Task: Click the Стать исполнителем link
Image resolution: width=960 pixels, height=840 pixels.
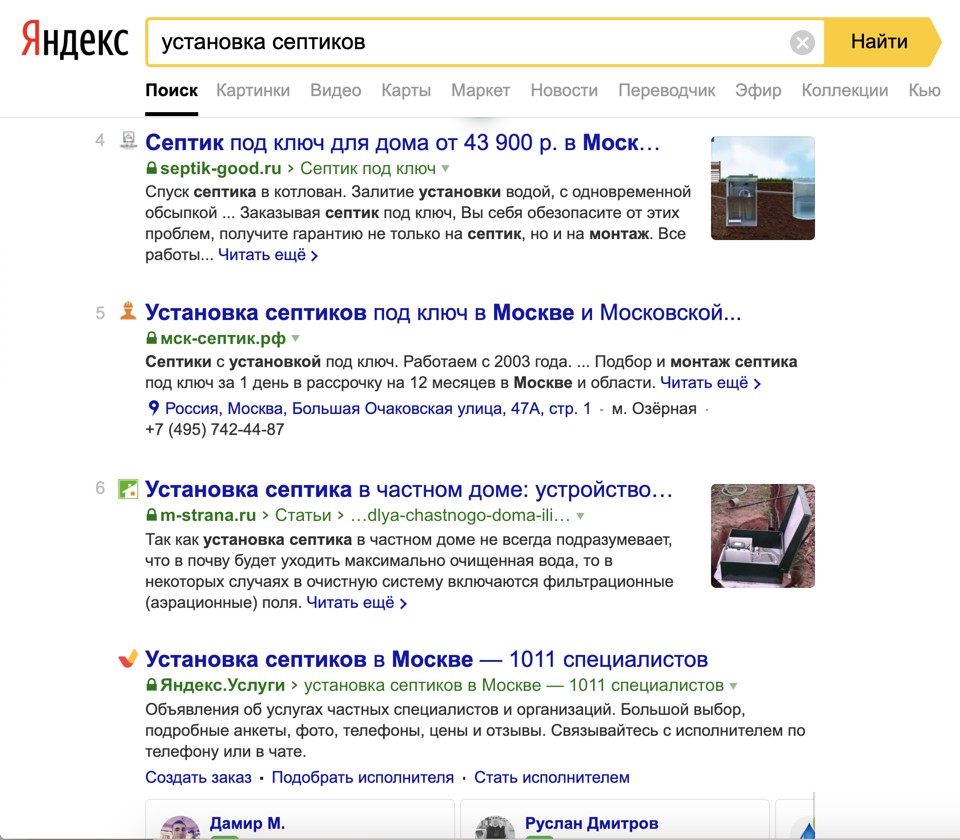Action: [x=552, y=778]
